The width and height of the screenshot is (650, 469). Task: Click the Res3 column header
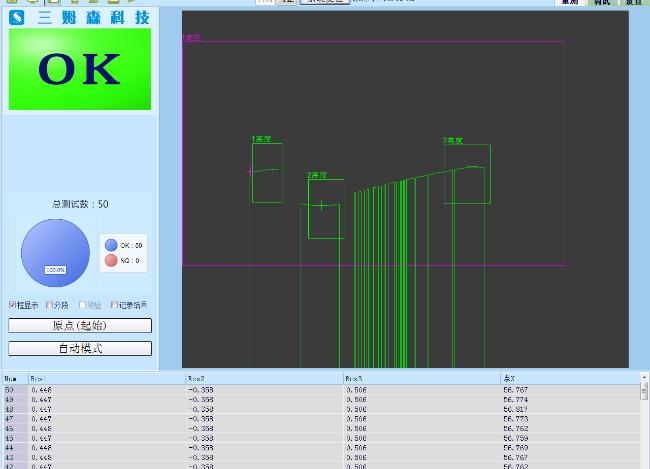[422, 379]
